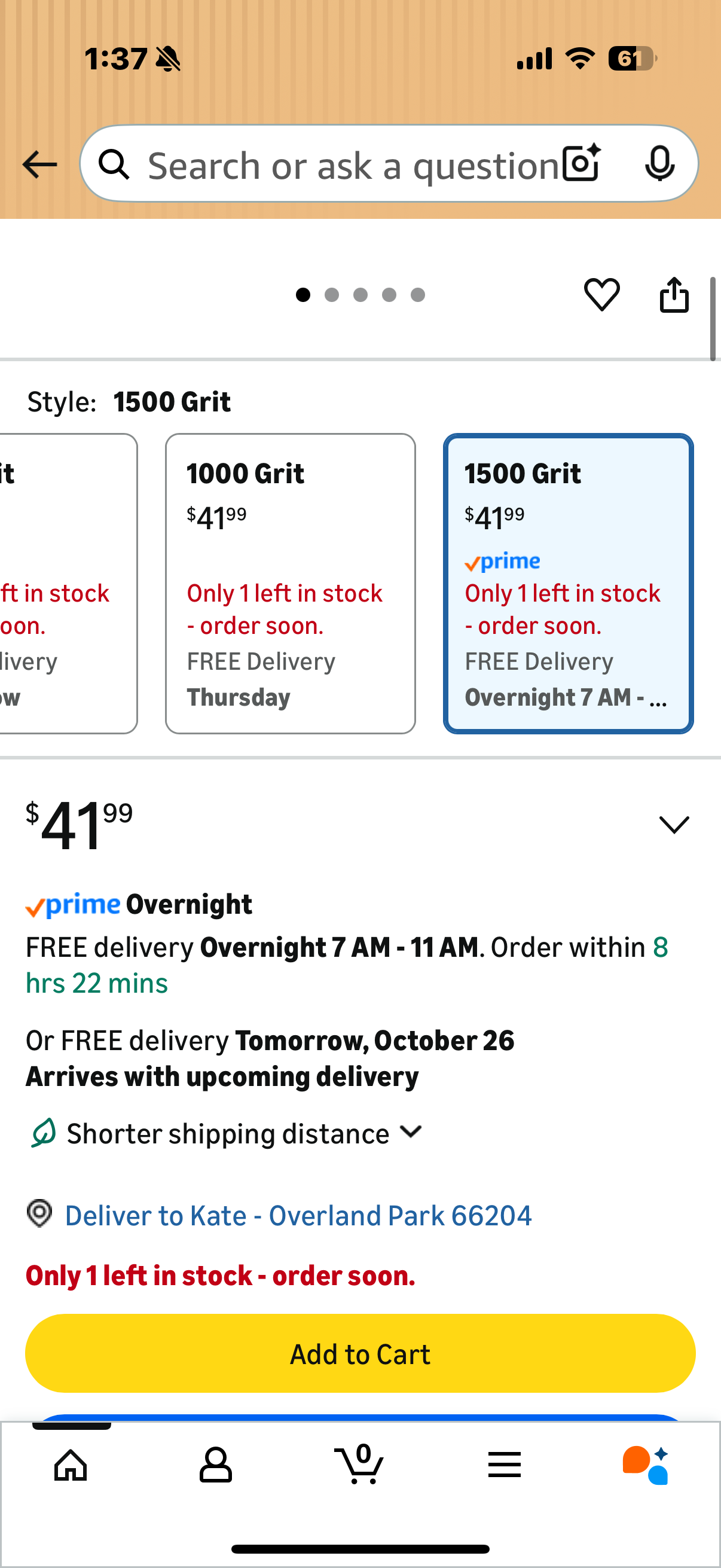
Task: Tap the microphone voice search icon
Action: click(x=659, y=164)
